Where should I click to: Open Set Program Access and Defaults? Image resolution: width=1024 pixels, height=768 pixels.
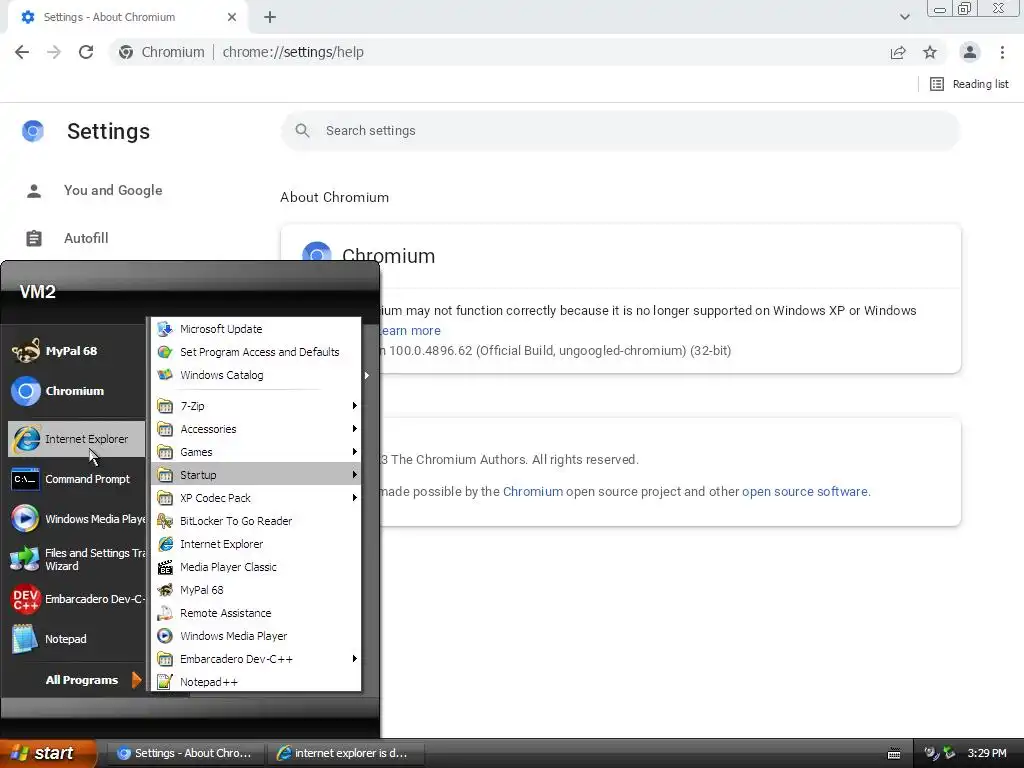click(x=256, y=352)
